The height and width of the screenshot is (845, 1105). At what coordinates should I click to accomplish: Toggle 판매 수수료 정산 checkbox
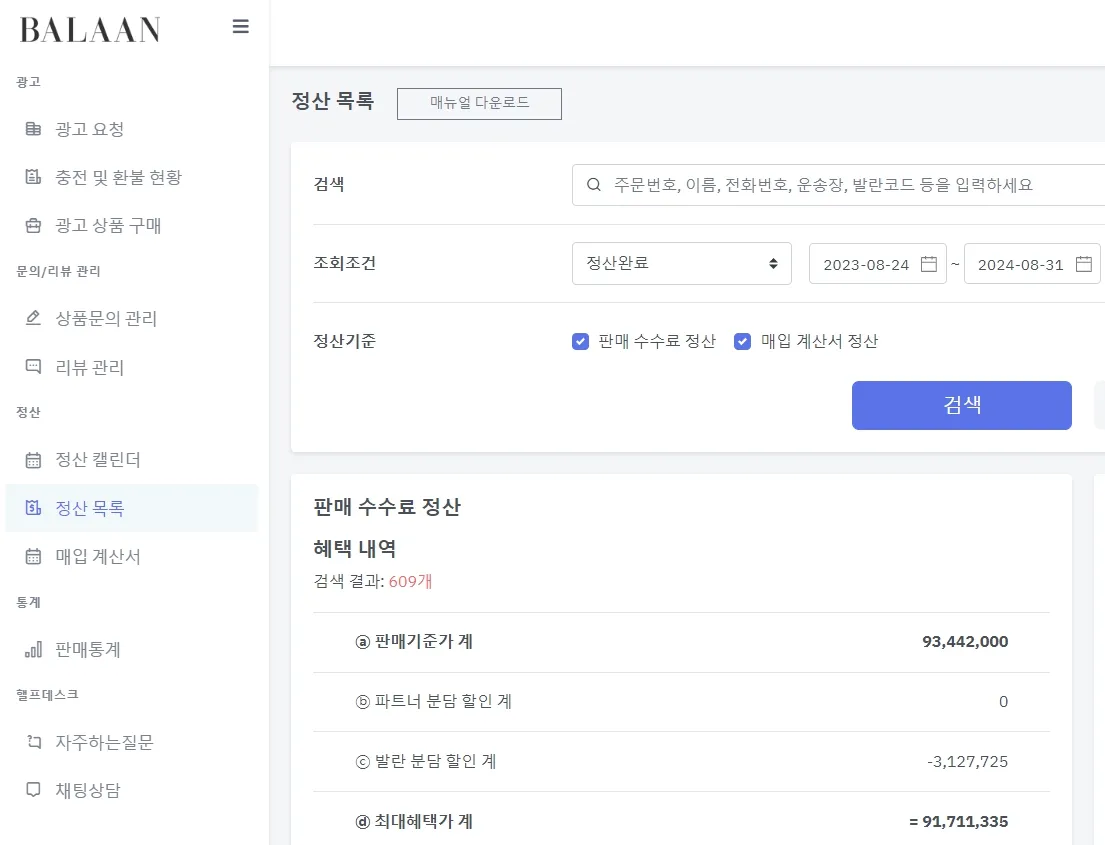[580, 342]
